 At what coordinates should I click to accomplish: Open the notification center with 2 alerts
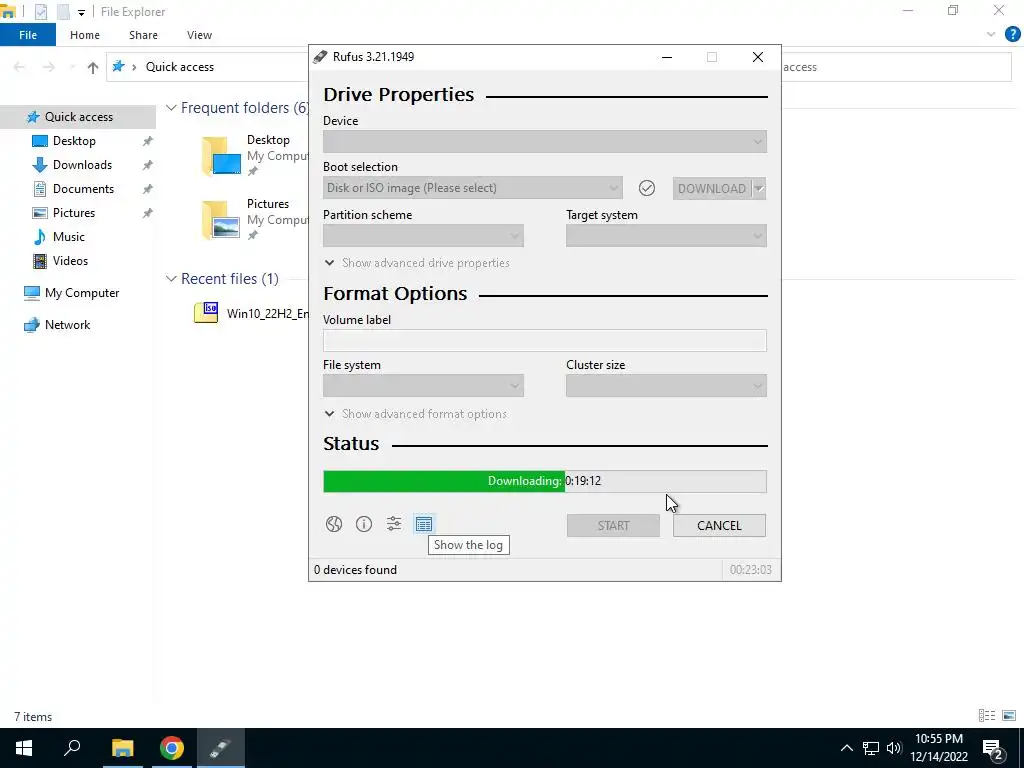pos(993,748)
